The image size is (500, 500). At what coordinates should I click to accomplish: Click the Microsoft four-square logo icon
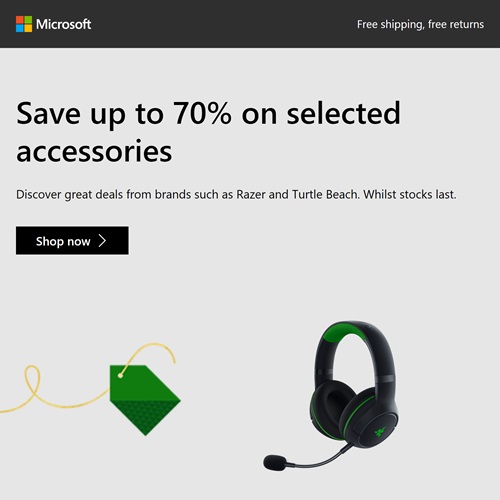[x=24, y=24]
